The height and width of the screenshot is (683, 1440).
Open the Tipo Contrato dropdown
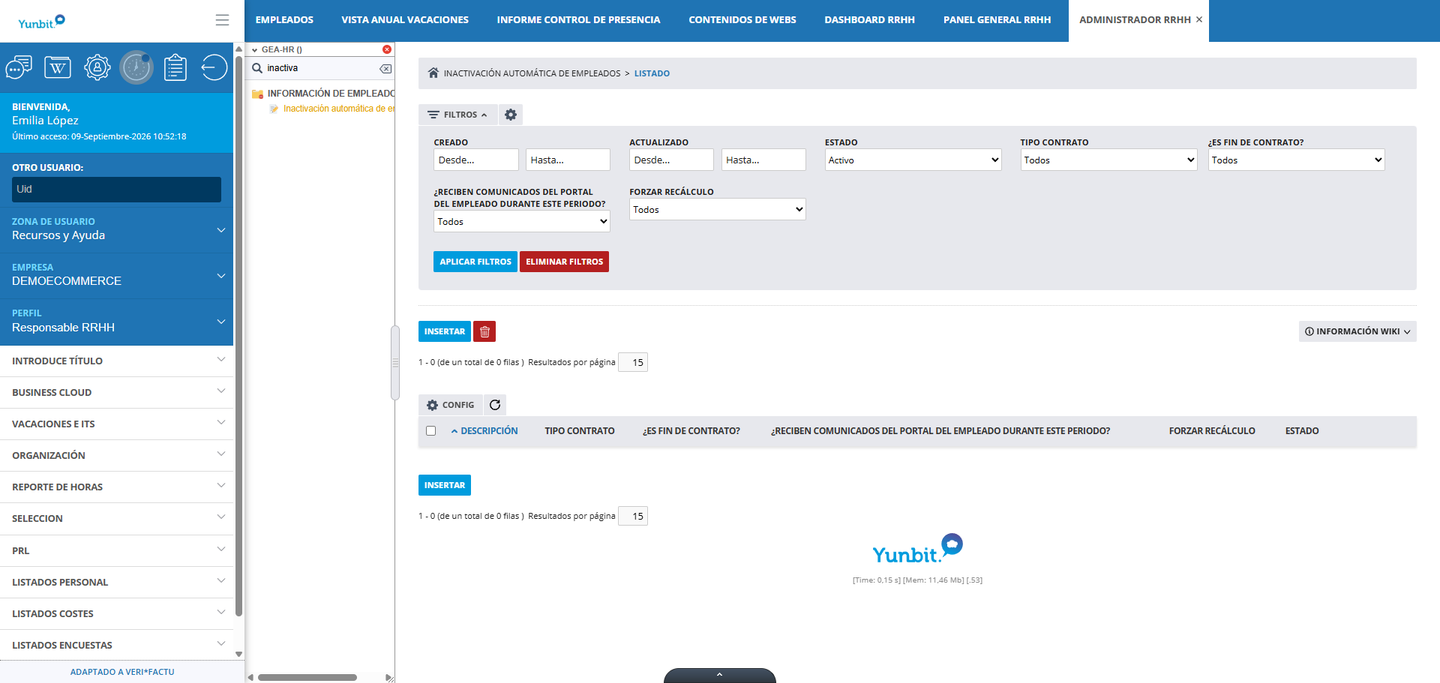(x=1109, y=160)
